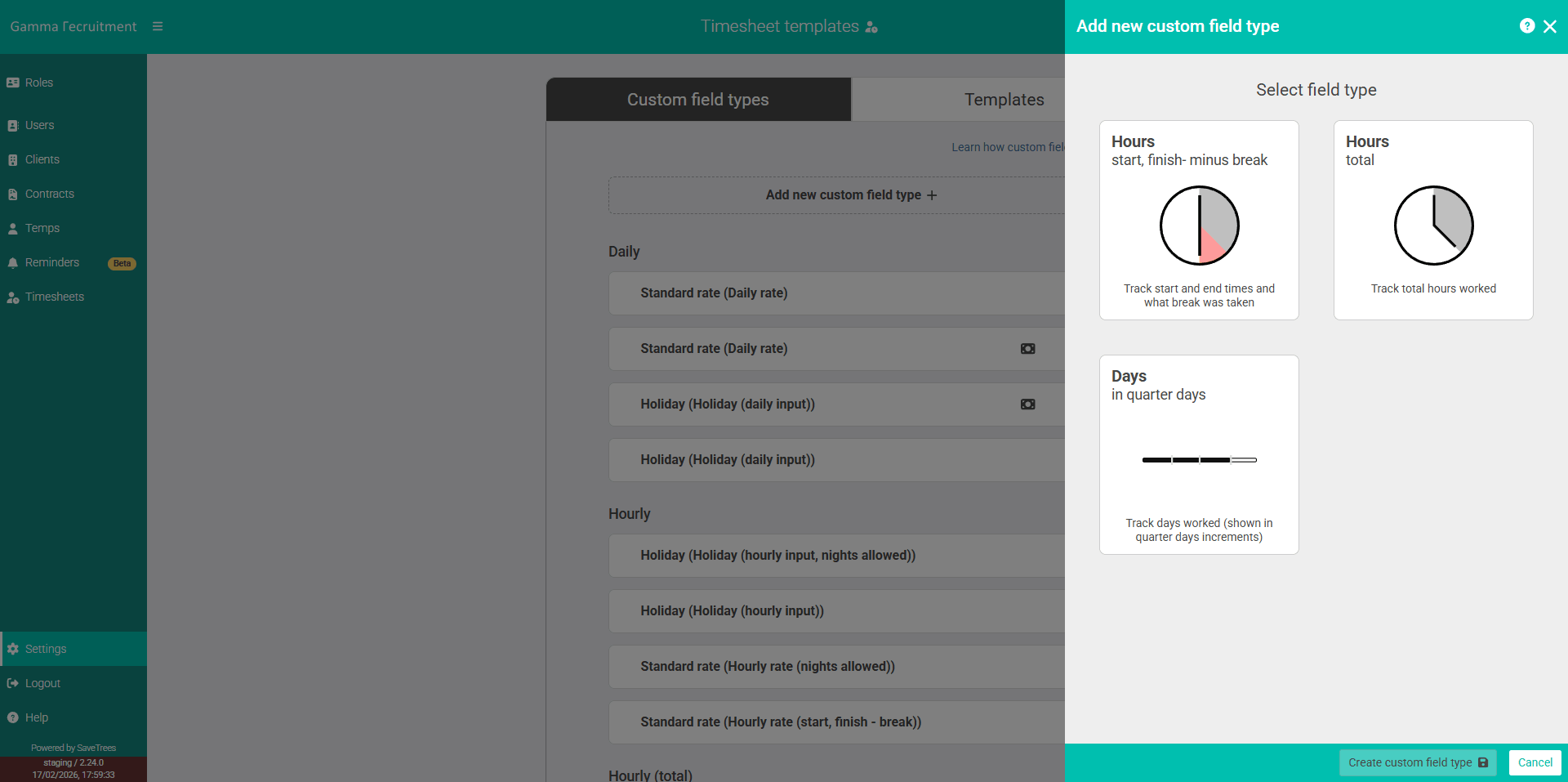Select the Timesheets icon in the sidebar
1568x782 pixels.
tap(11, 297)
